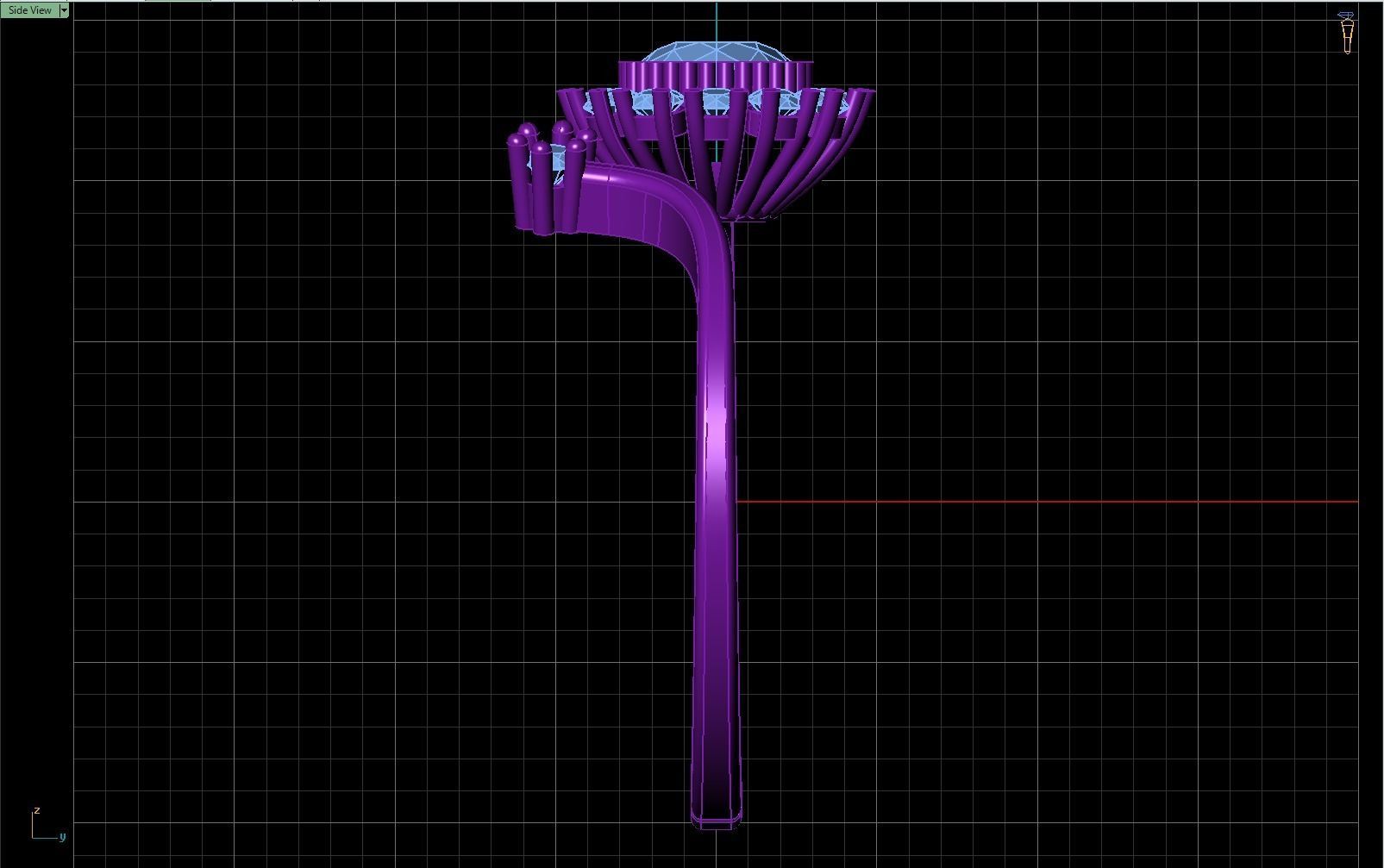1384x868 pixels.
Task: Open the viewport view dropdown arrow
Action: tap(64, 10)
